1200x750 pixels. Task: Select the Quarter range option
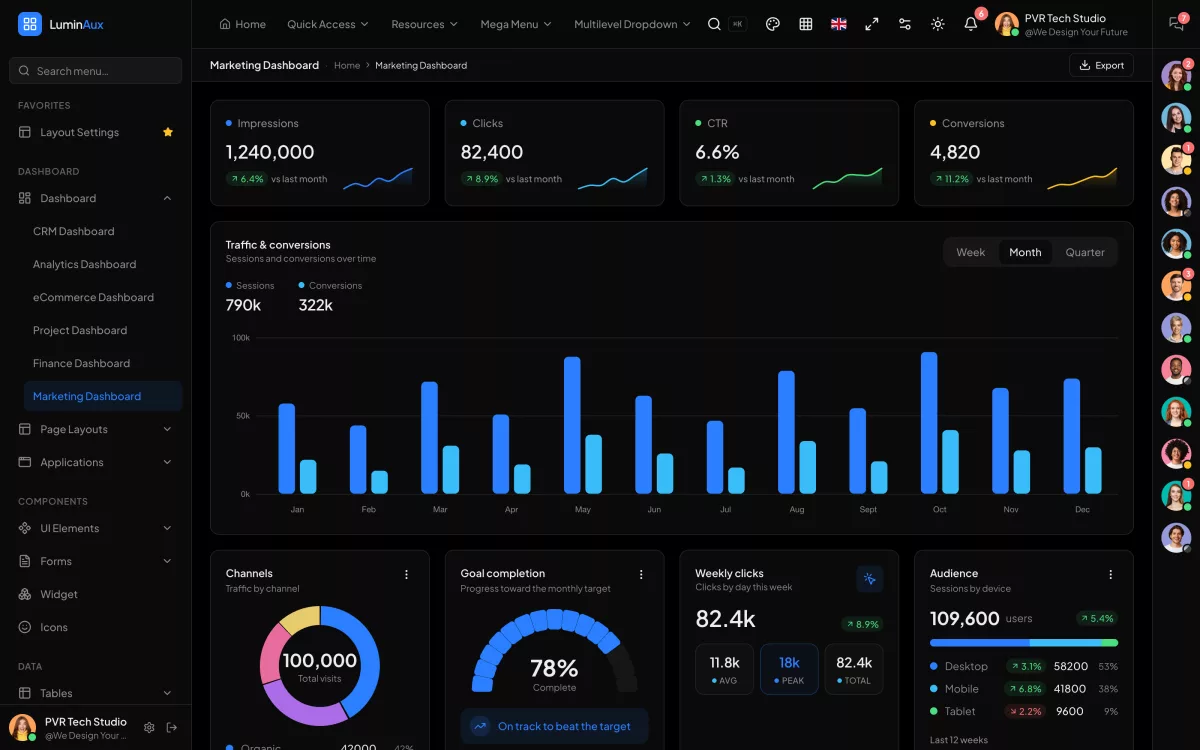click(1085, 252)
